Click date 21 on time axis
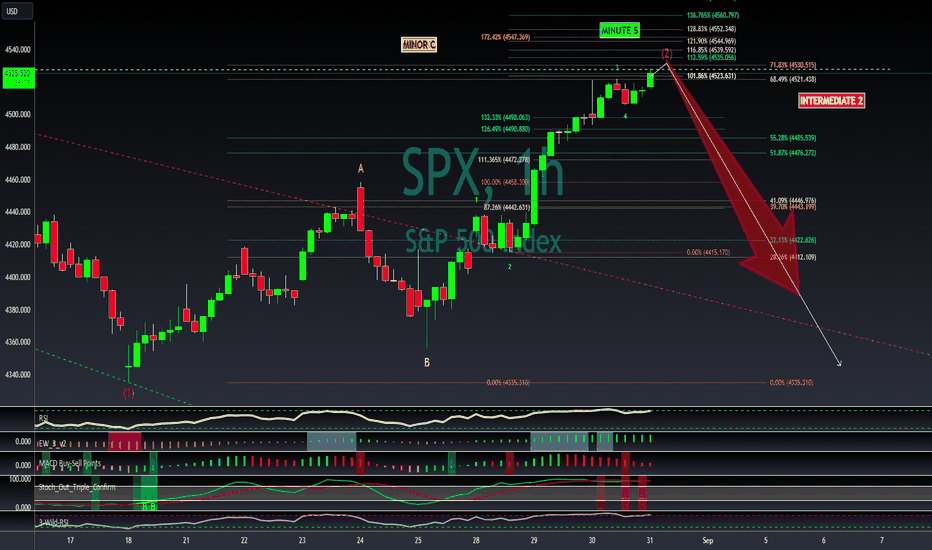This screenshot has width=932, height=550. point(186,540)
